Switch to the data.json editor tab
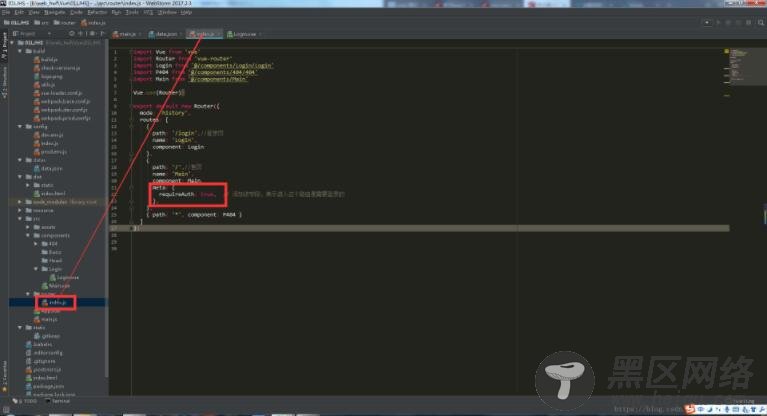767x416 pixels. pyautogui.click(x=163, y=34)
